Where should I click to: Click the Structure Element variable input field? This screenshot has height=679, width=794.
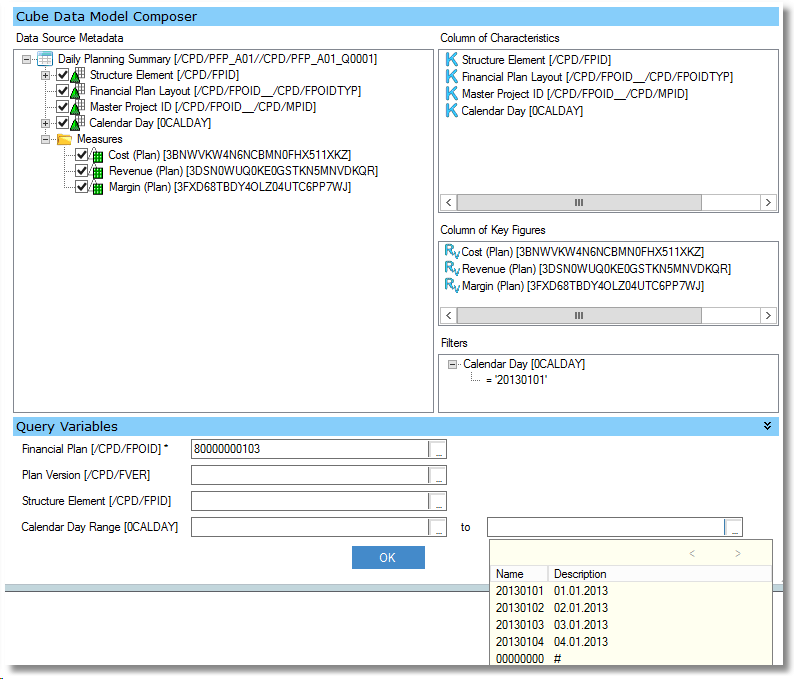click(310, 501)
